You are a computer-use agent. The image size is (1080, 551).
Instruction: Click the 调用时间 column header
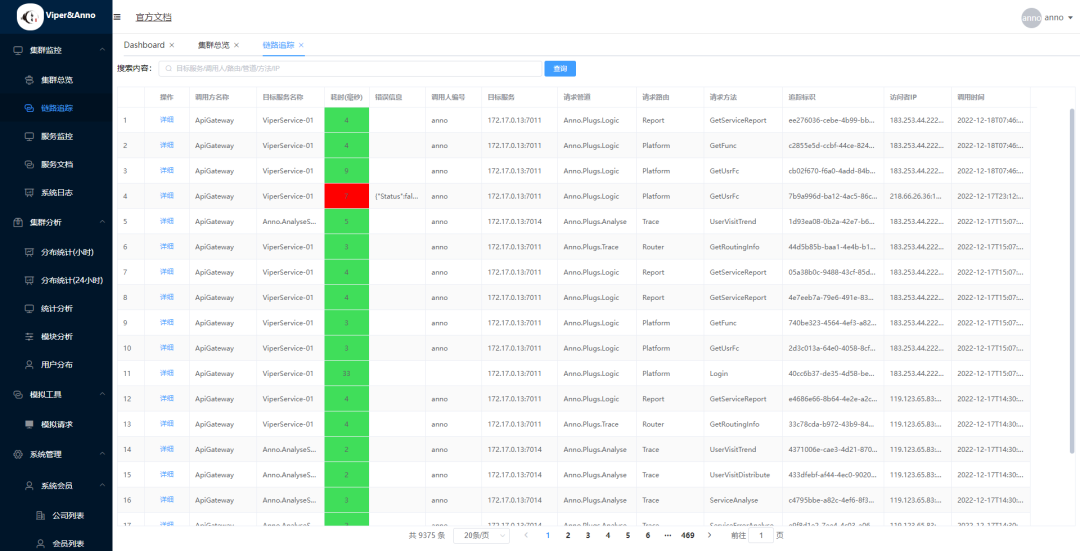tap(990, 97)
